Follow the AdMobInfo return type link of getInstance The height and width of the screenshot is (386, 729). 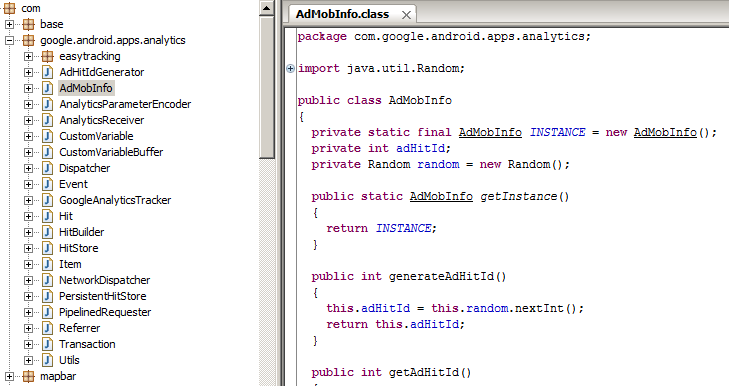pos(441,196)
